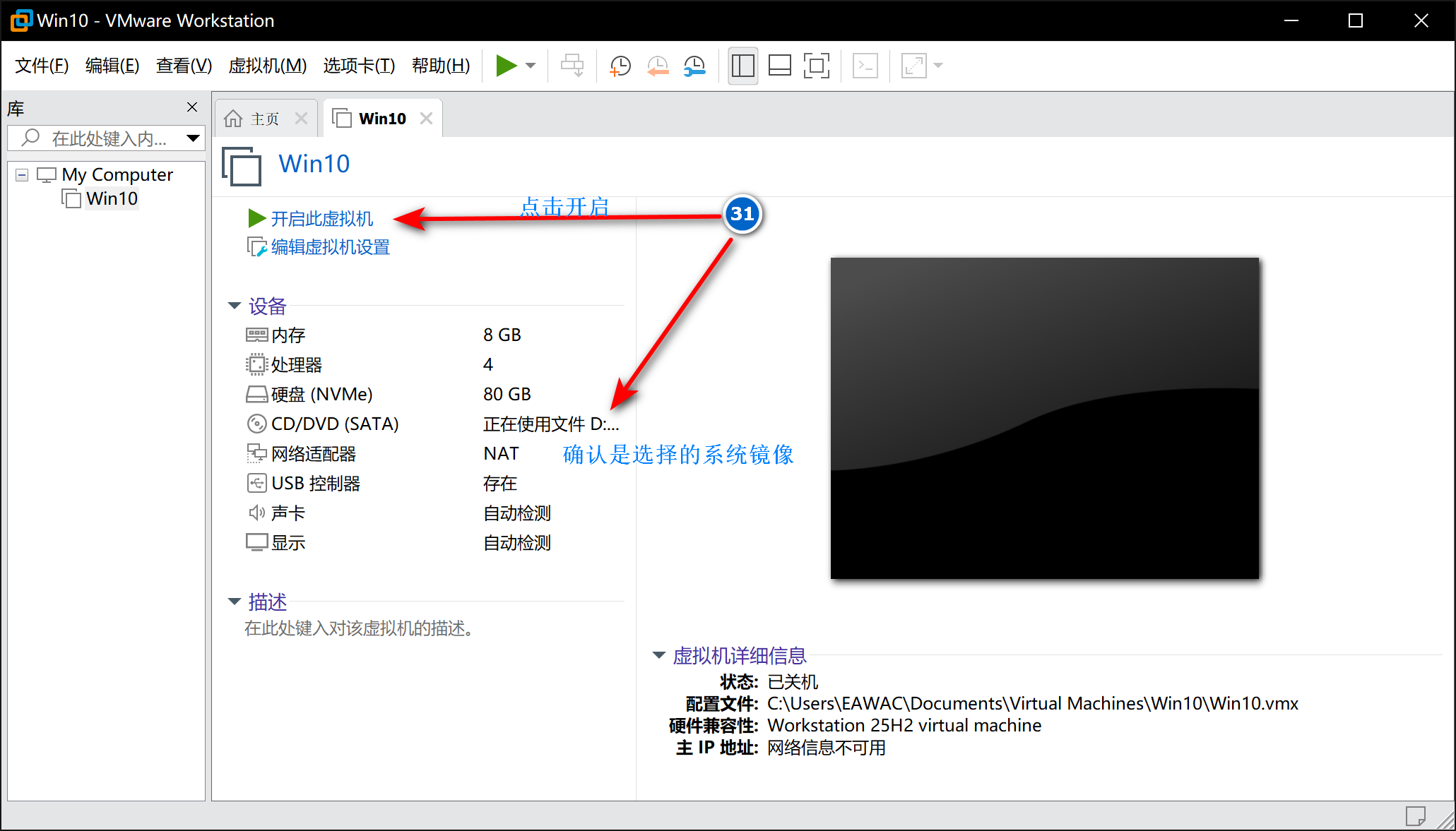Open the console view icon
1456x831 pixels.
click(865, 66)
